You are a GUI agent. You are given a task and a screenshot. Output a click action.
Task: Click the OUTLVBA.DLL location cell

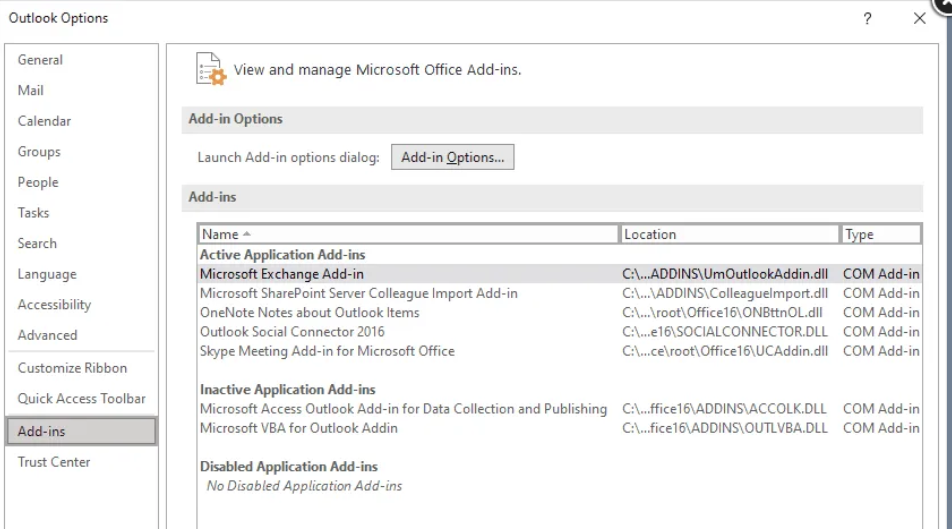725,428
